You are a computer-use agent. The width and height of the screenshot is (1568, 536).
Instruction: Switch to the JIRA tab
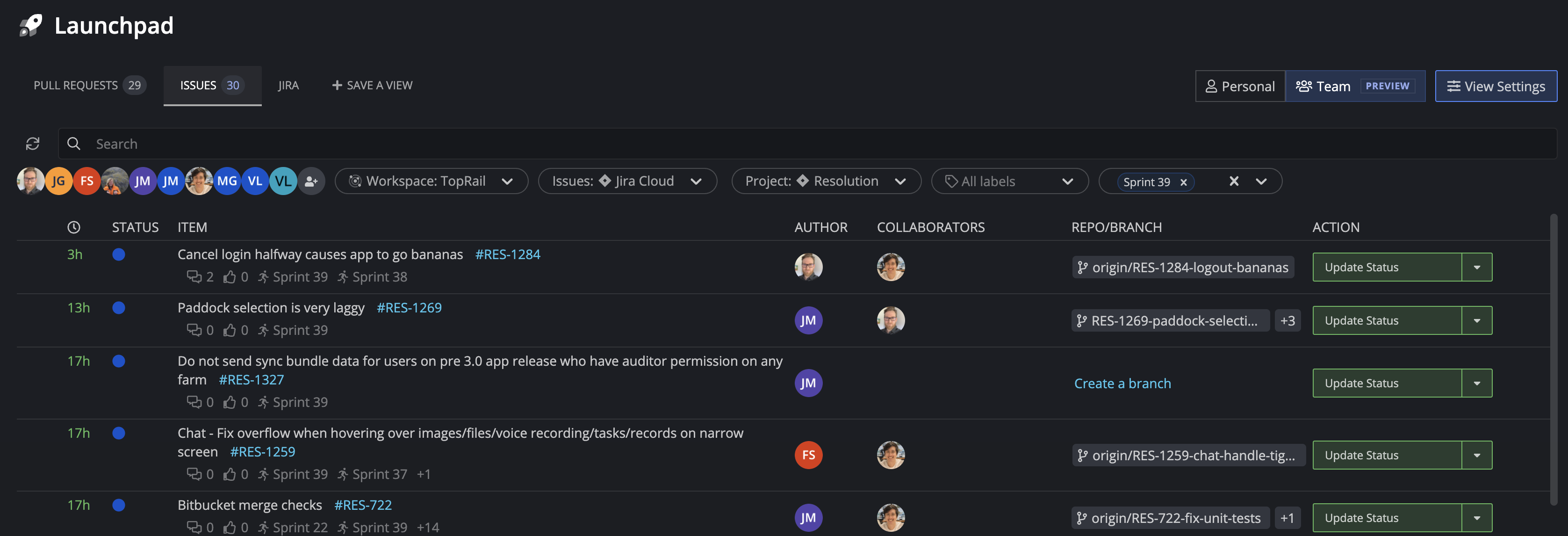288,85
